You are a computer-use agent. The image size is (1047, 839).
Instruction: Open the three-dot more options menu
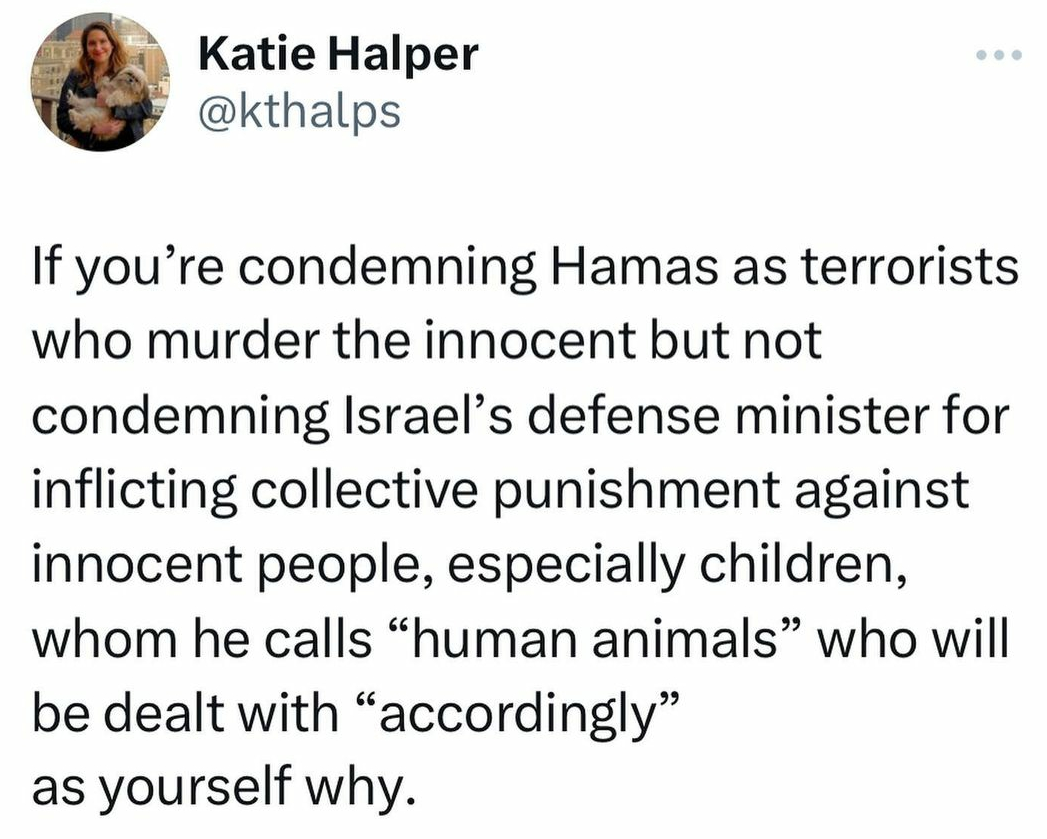[x=998, y=55]
